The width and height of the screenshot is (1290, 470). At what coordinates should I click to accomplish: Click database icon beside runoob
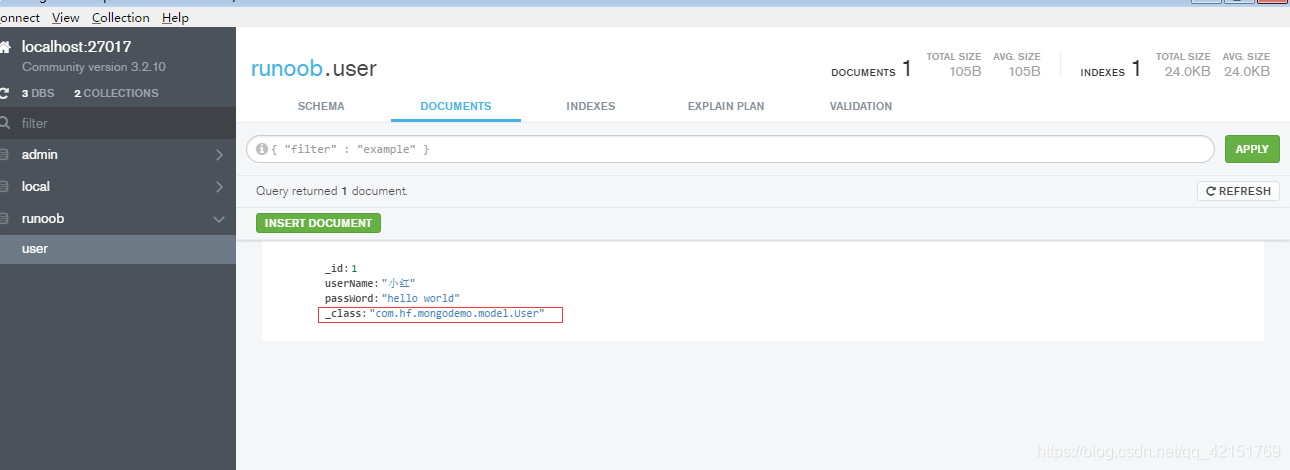click(x=5, y=218)
